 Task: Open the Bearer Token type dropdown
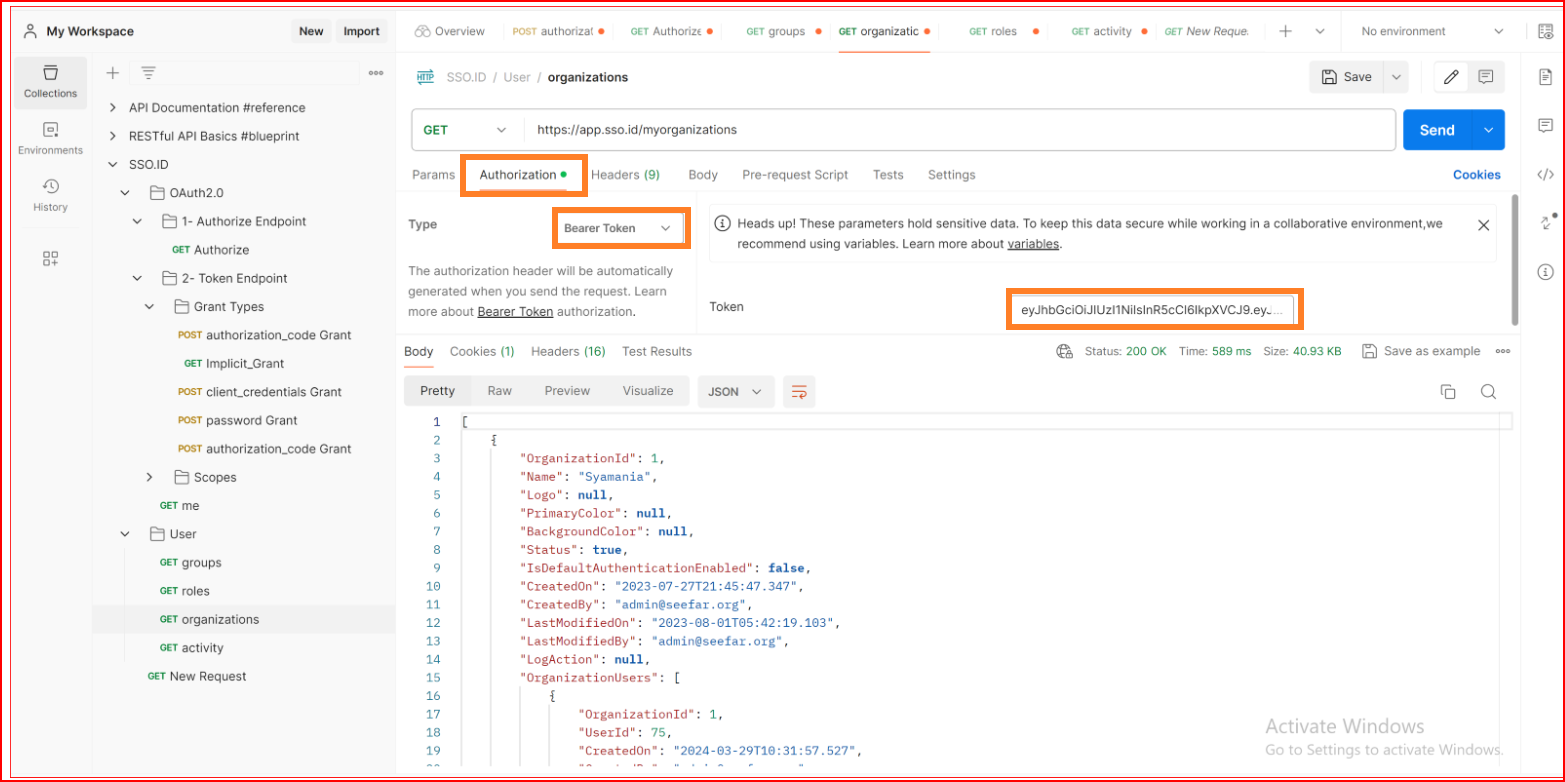pyautogui.click(x=618, y=228)
